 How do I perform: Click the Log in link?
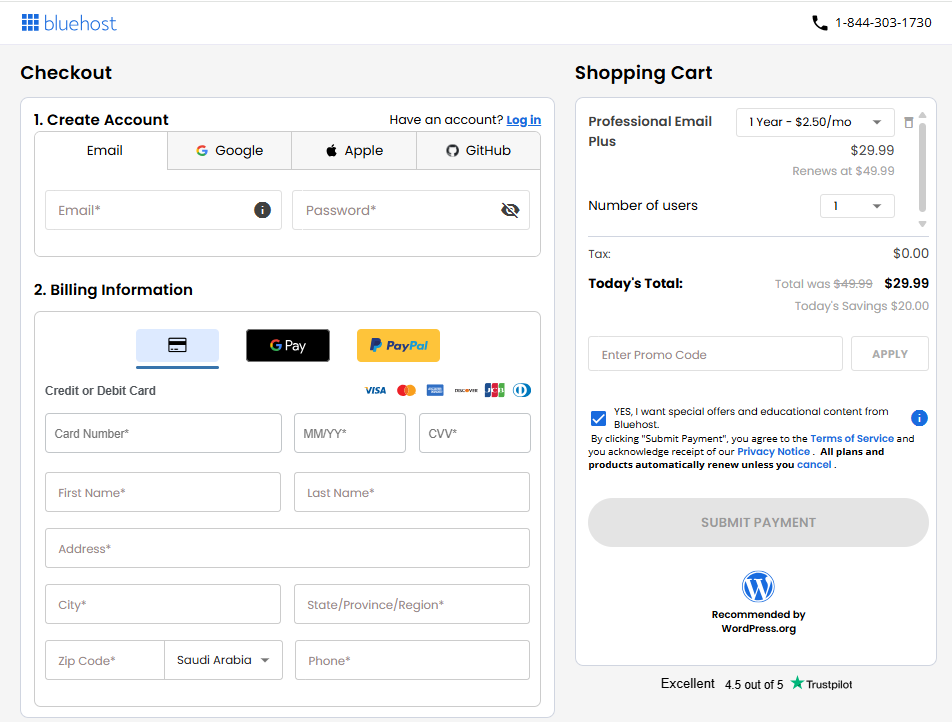[523, 120]
